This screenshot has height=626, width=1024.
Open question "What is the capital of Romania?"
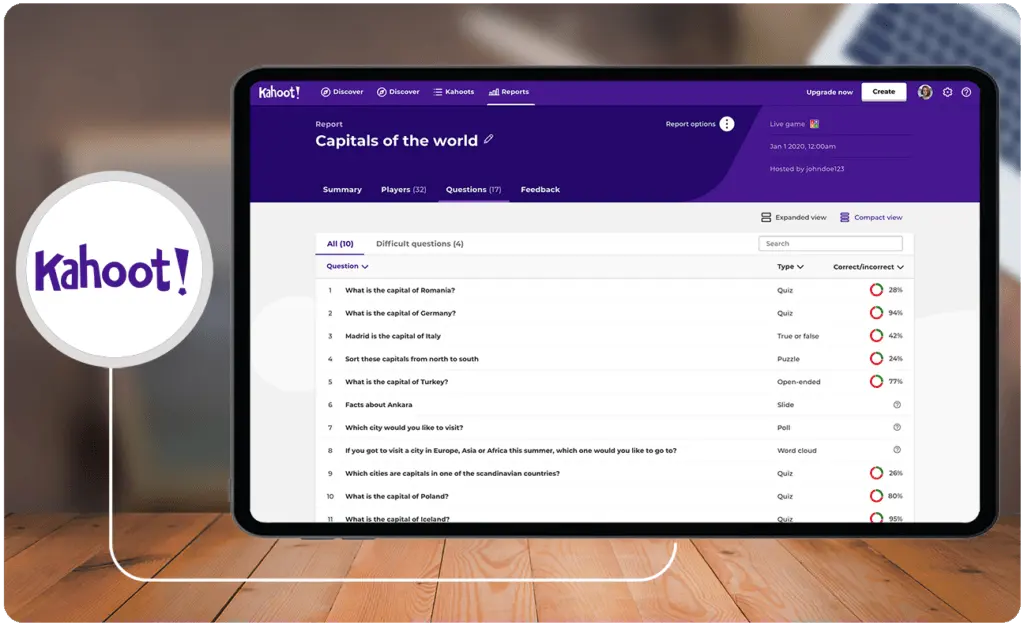pos(400,290)
